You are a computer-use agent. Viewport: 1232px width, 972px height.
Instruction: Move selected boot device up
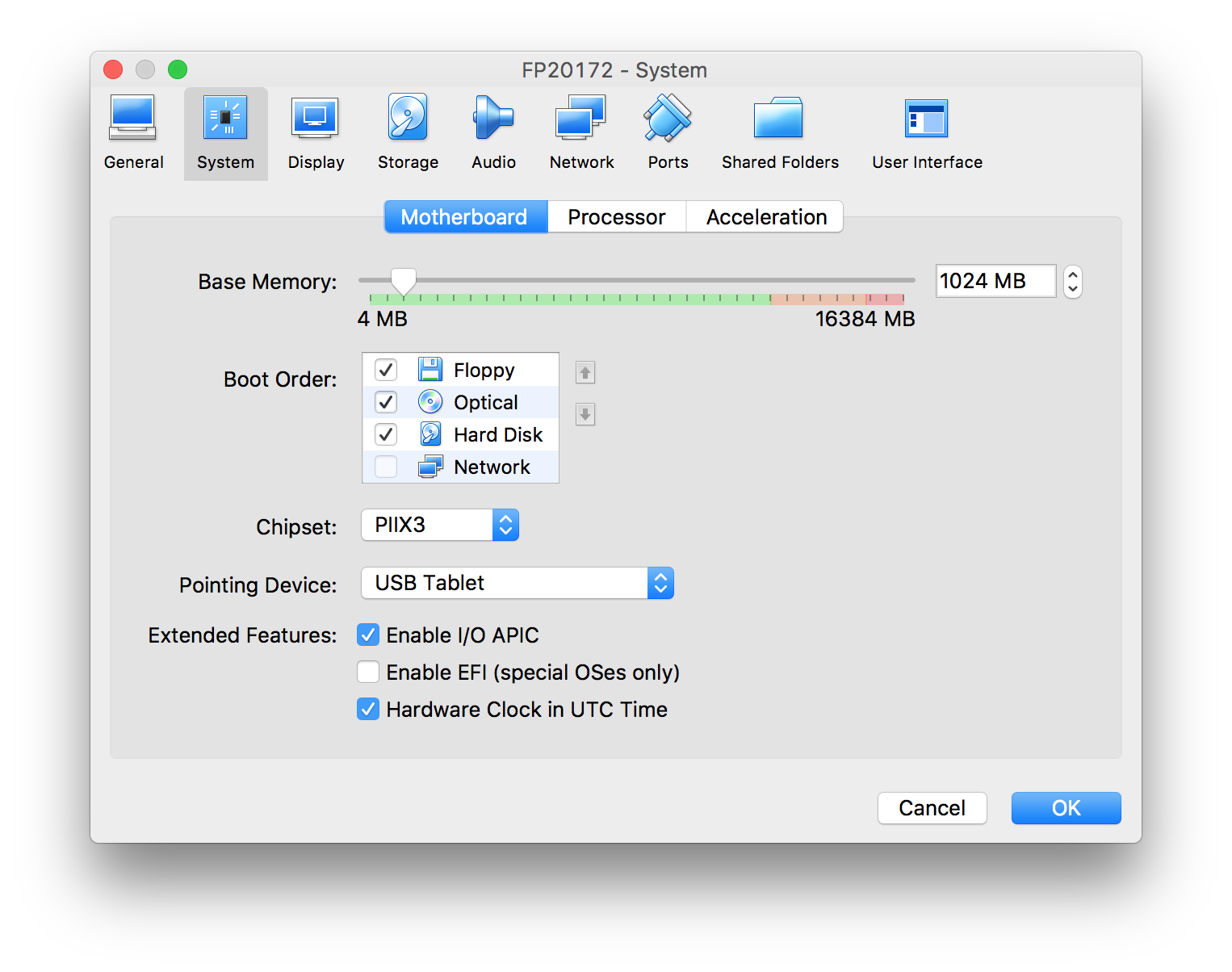585,372
